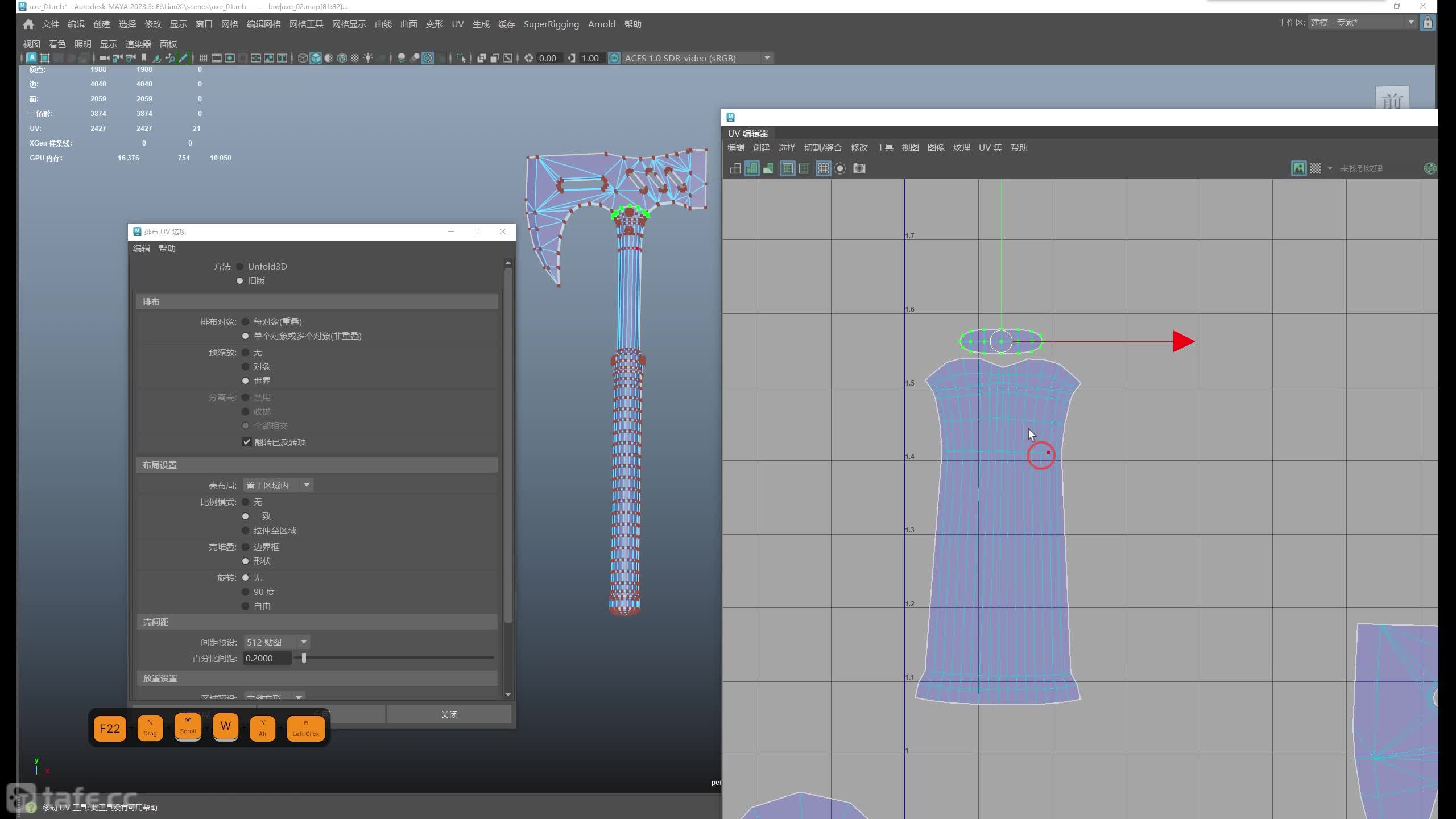Screen dimensions: 1456x819
Task: Select 自由 rotation option
Action: [x=246, y=606]
